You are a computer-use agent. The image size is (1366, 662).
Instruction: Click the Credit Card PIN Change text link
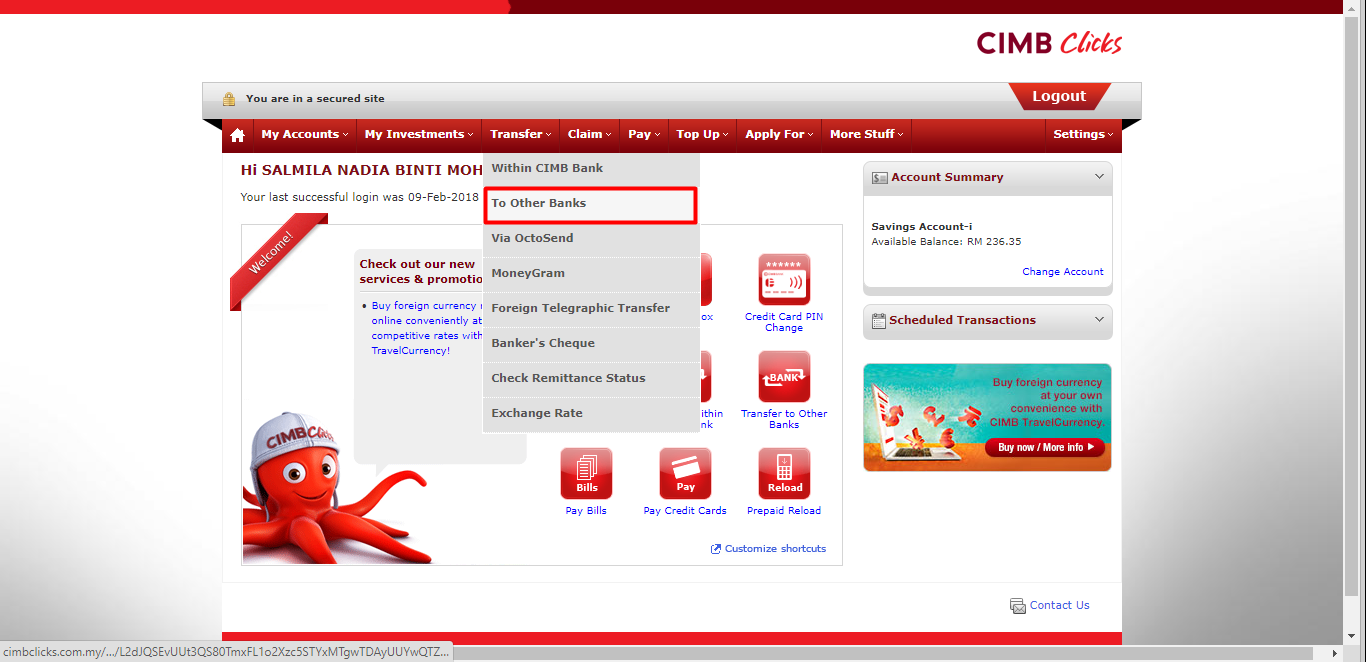click(784, 322)
